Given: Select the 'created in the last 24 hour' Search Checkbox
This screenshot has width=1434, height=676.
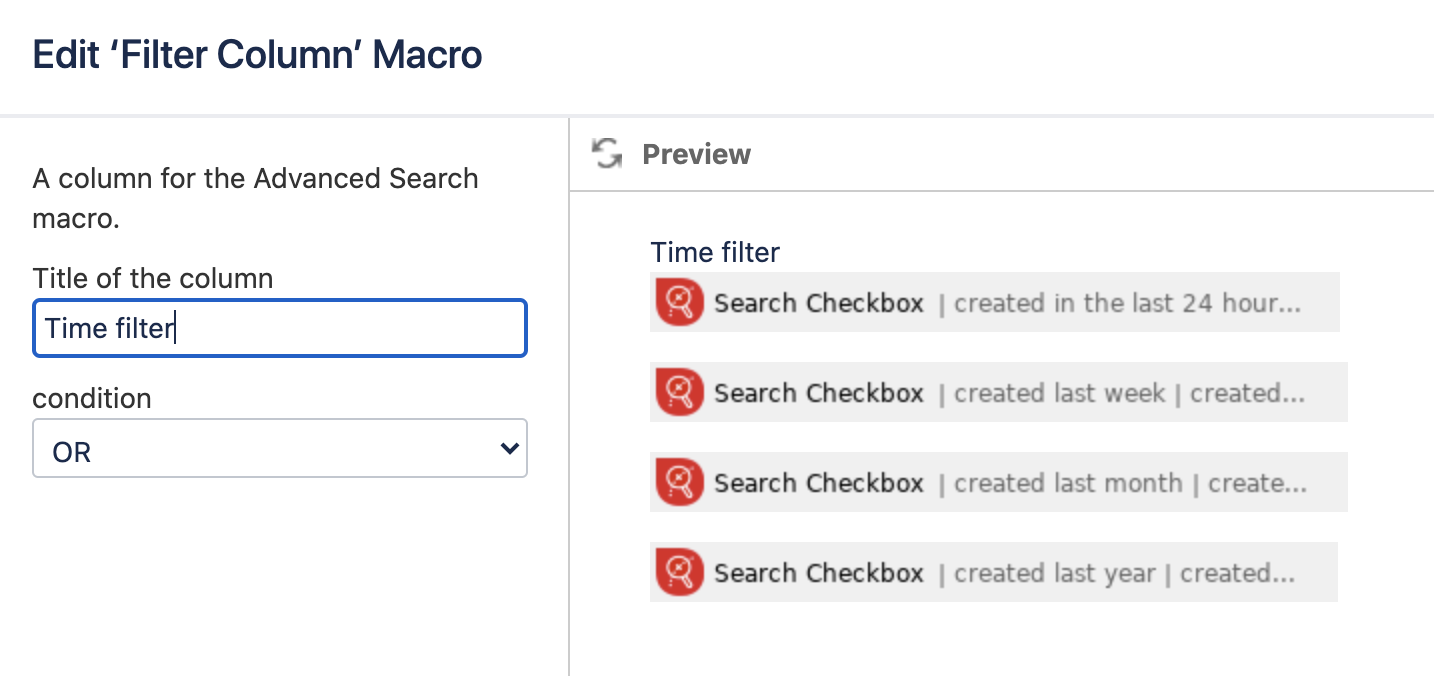Looking at the screenshot, I should tap(995, 302).
